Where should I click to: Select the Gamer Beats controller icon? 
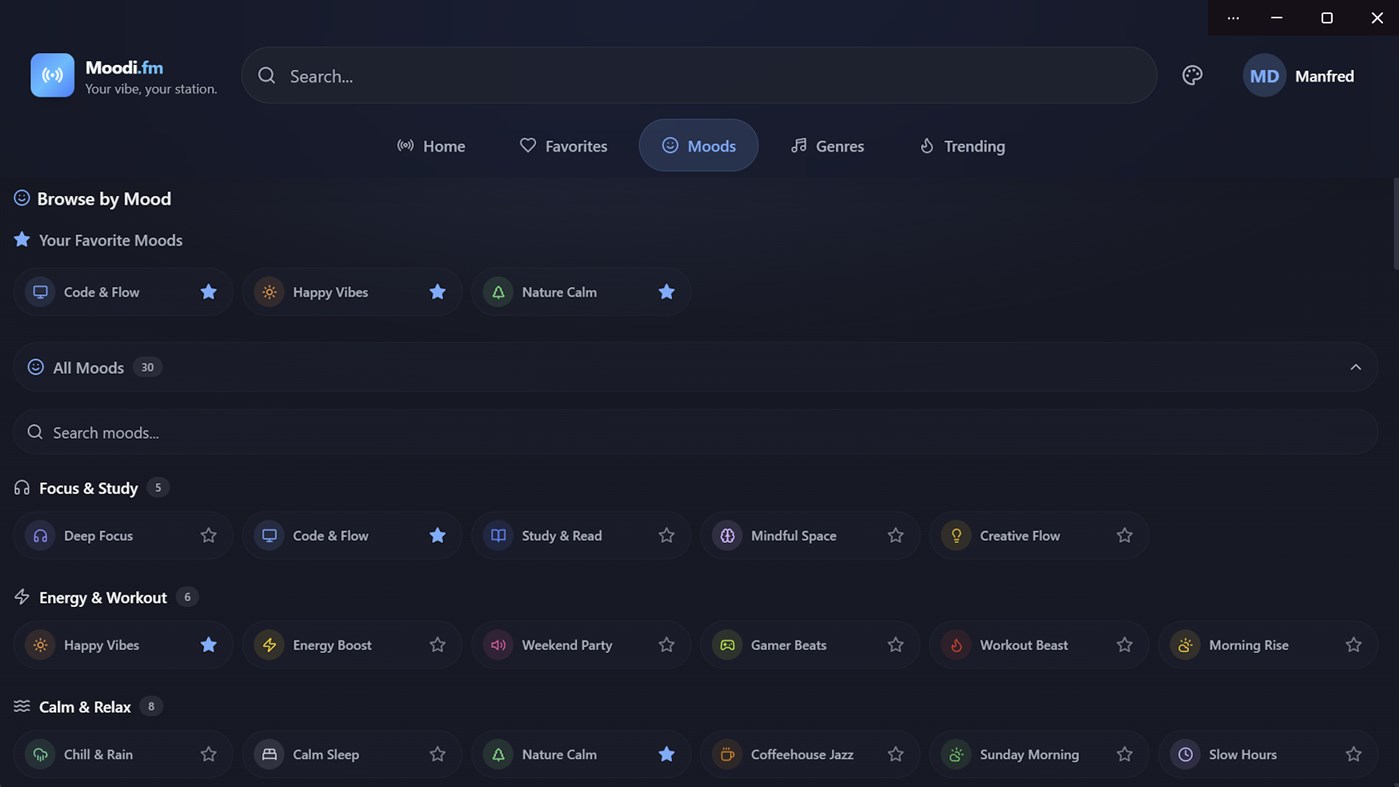pos(727,645)
